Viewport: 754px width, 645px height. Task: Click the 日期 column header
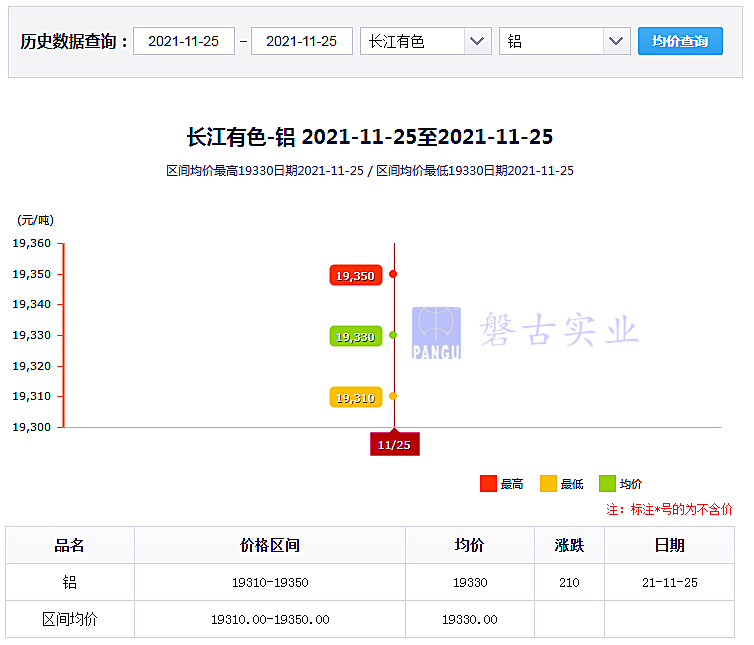tap(669, 545)
